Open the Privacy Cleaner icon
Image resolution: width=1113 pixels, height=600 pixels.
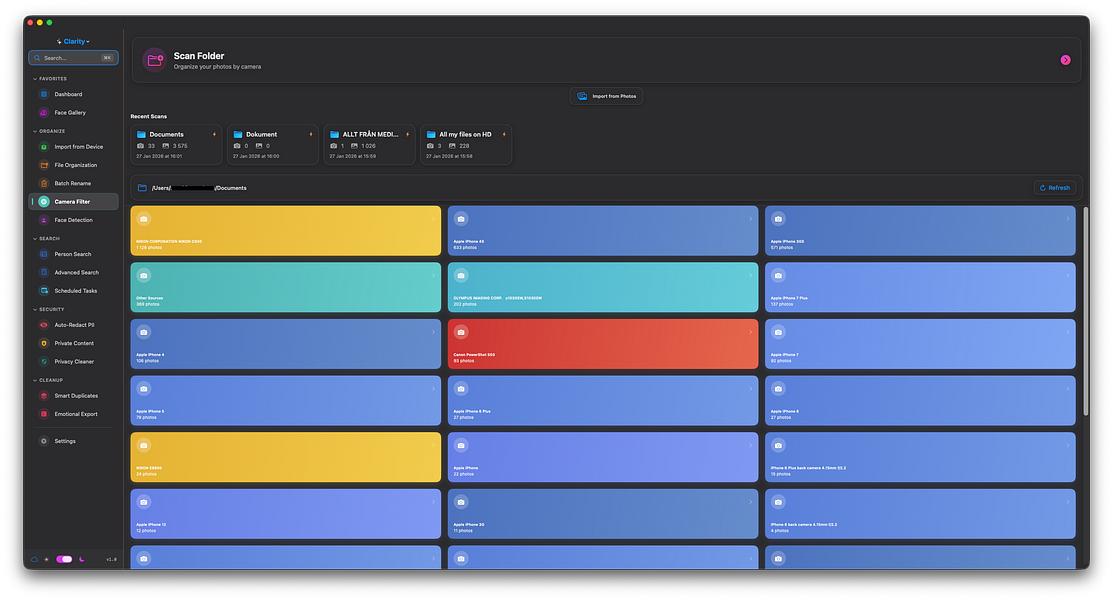pyautogui.click(x=43, y=362)
